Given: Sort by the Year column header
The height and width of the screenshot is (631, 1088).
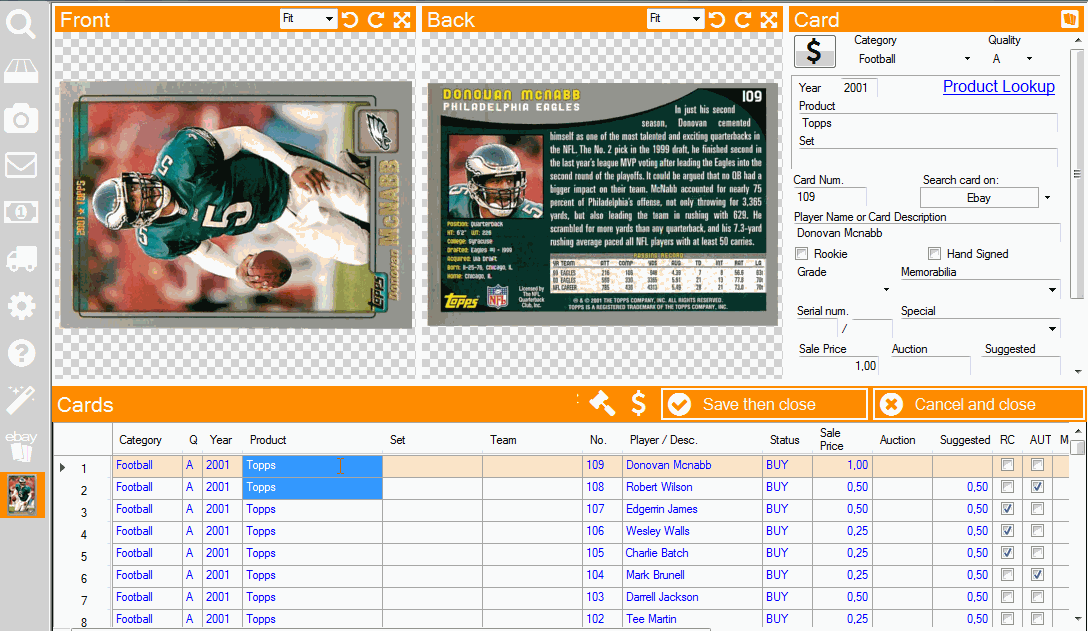Looking at the screenshot, I should 221,439.
